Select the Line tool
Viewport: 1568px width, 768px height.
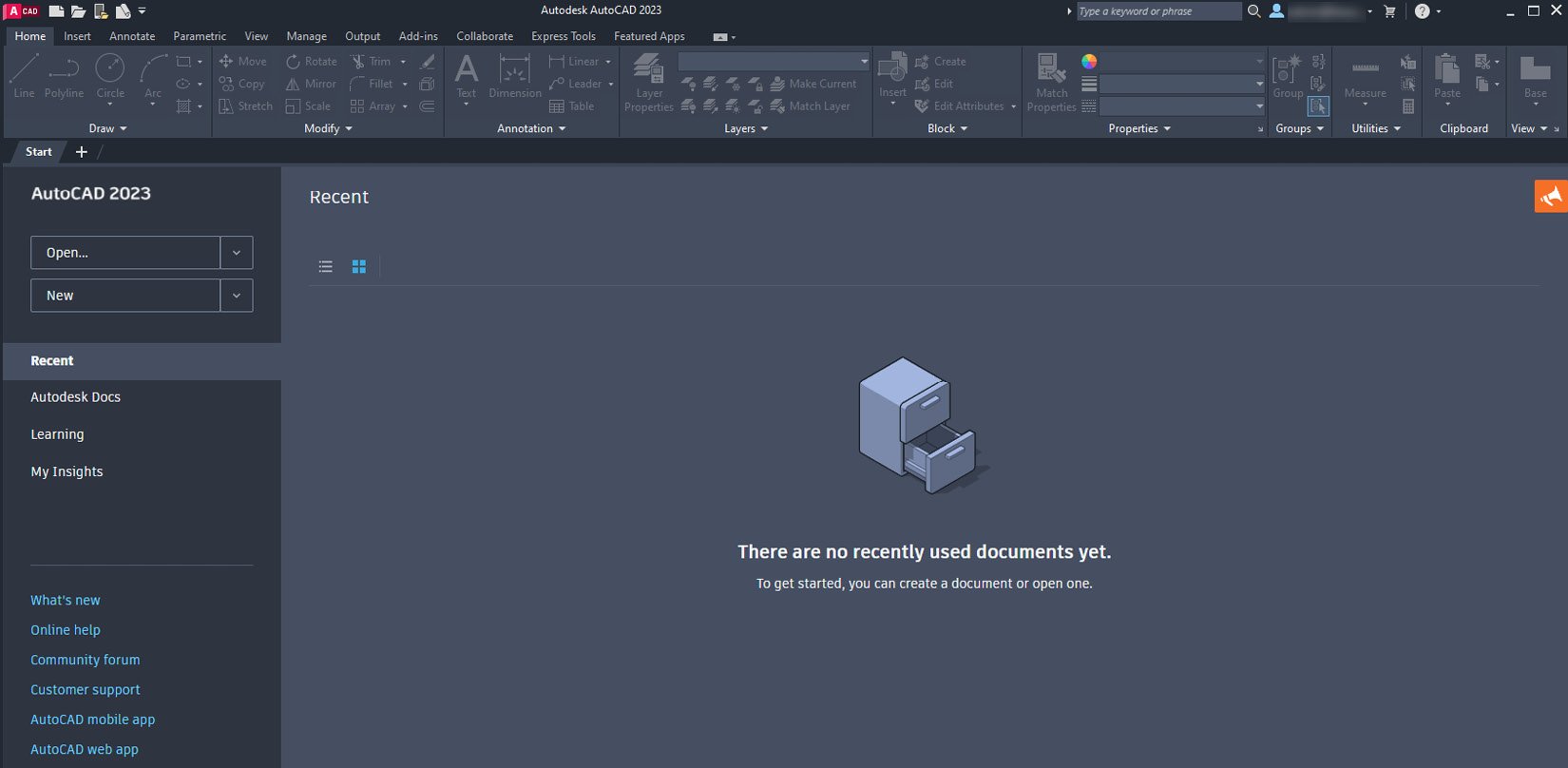tap(24, 76)
